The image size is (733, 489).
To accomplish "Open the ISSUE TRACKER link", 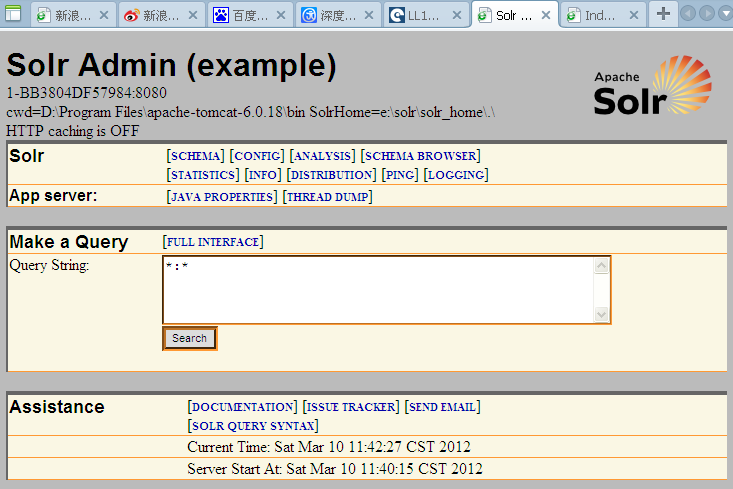I will [x=351, y=407].
